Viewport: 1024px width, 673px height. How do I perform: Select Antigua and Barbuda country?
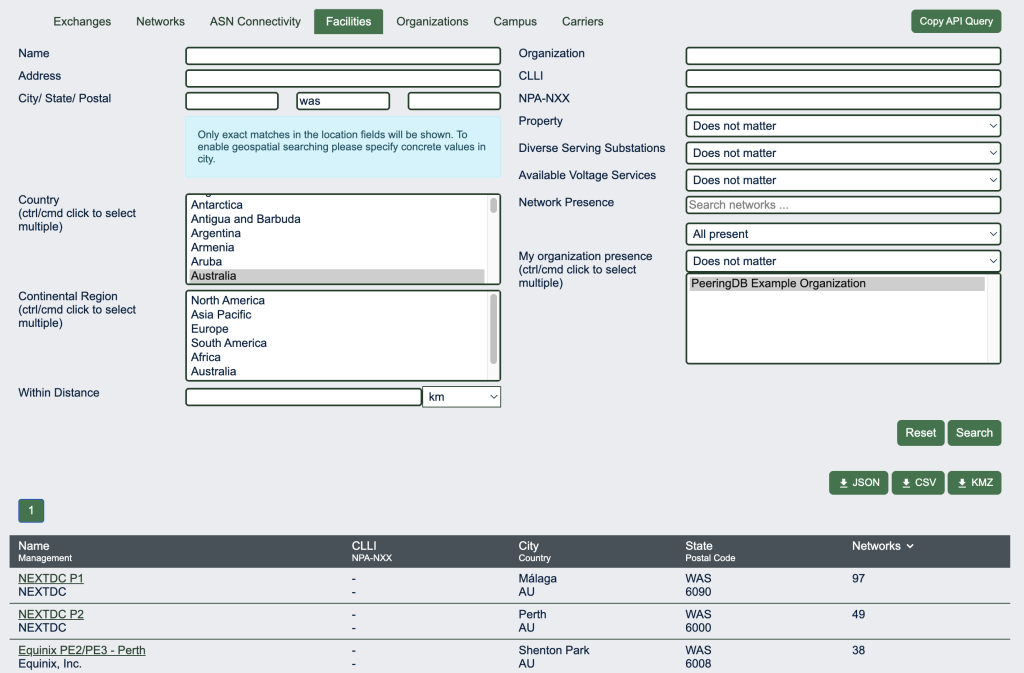click(336, 219)
